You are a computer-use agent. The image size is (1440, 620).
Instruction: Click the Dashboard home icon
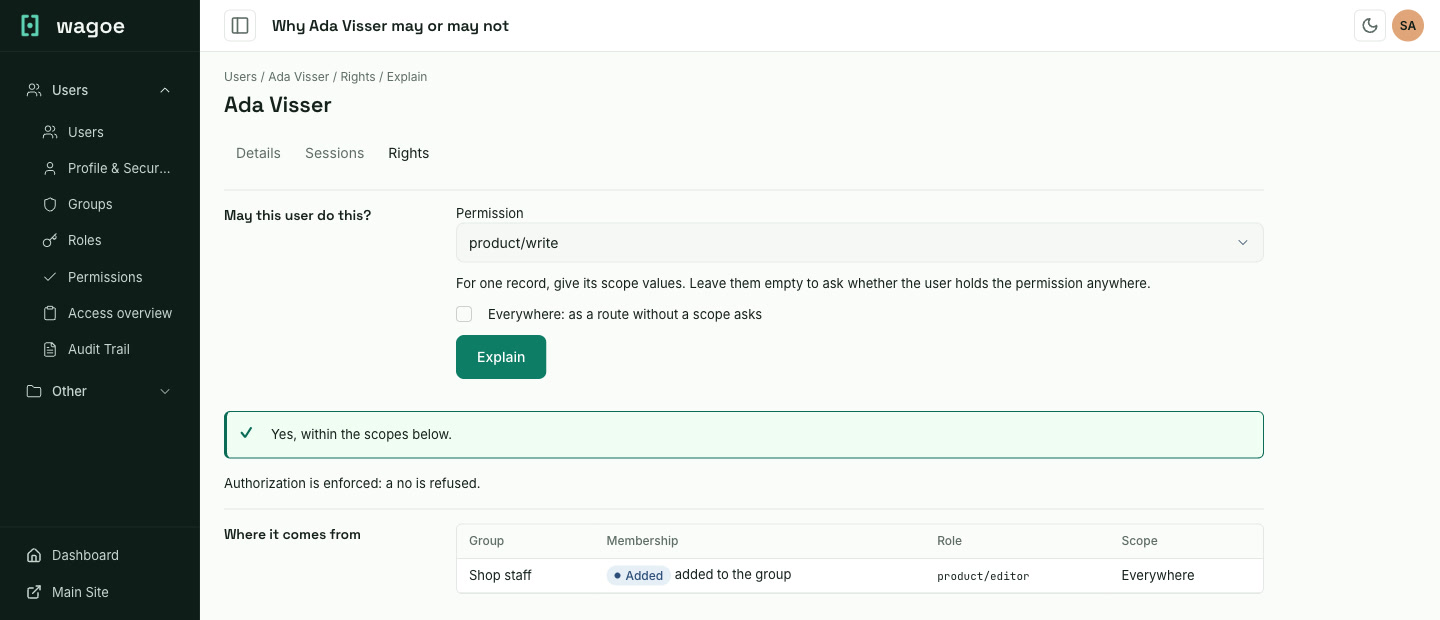[x=34, y=555]
